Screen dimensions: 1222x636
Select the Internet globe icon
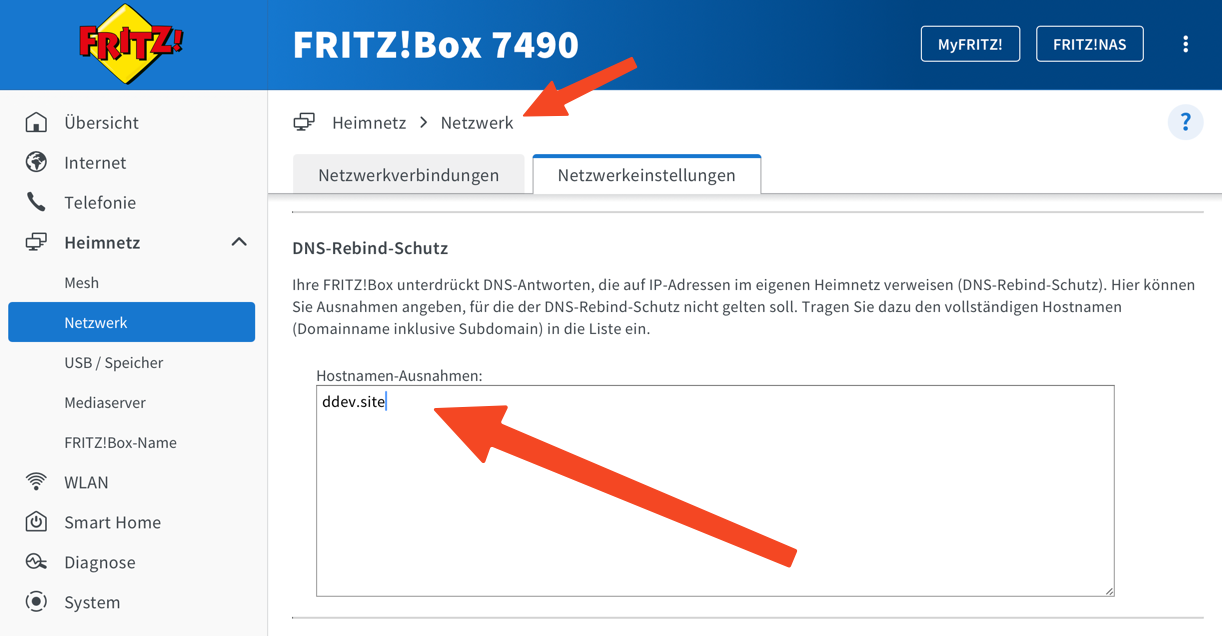click(x=36, y=162)
